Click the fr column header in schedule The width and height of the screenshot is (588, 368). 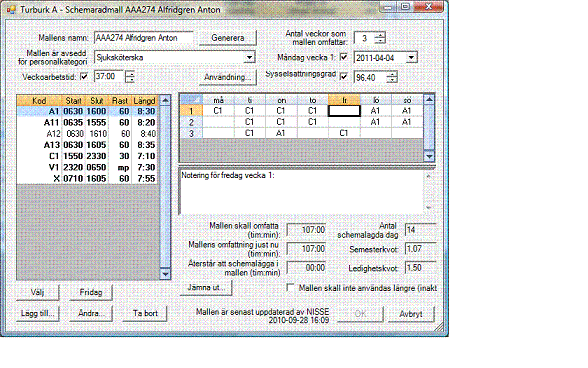344,100
